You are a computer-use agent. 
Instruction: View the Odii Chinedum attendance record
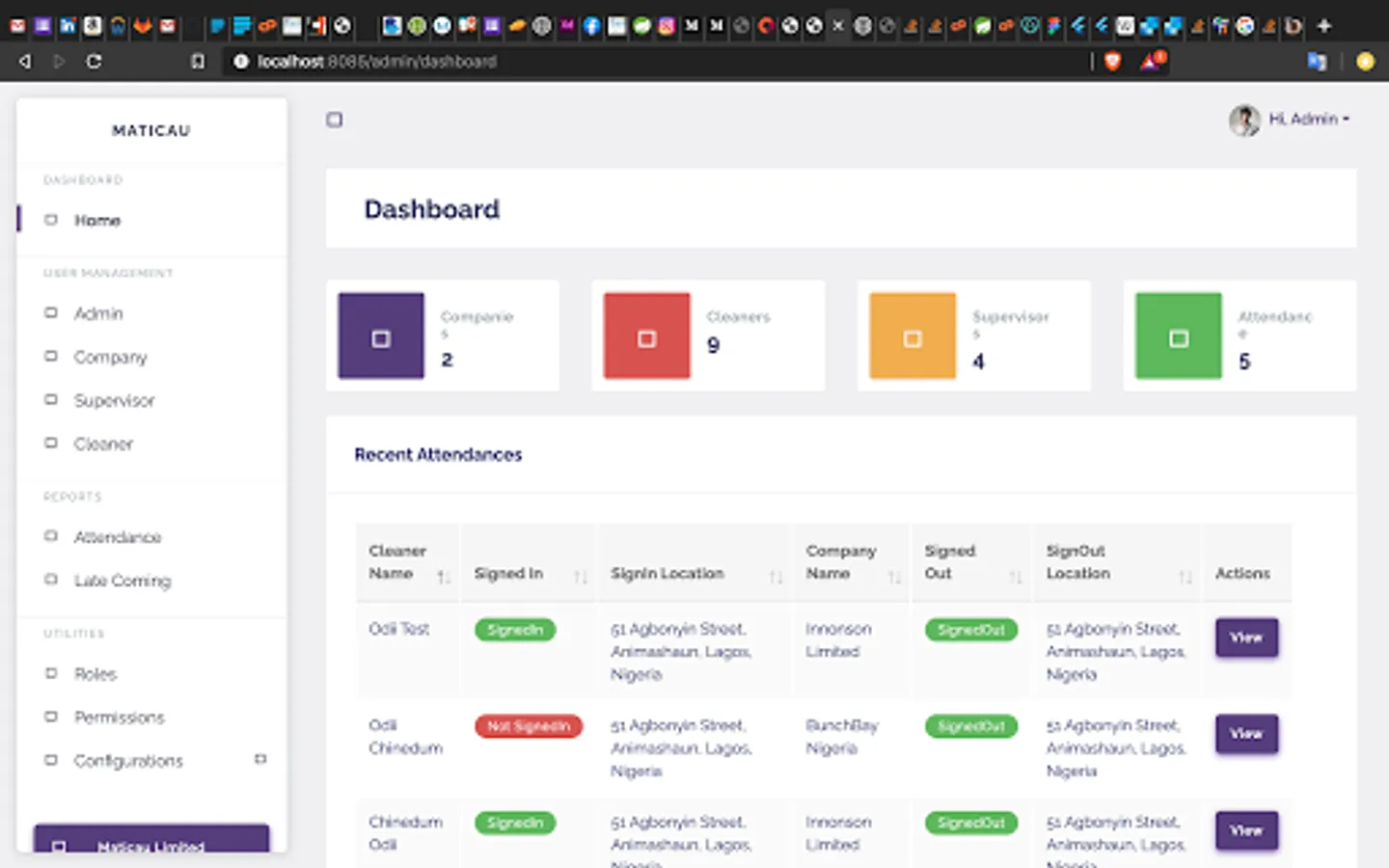click(x=1246, y=734)
